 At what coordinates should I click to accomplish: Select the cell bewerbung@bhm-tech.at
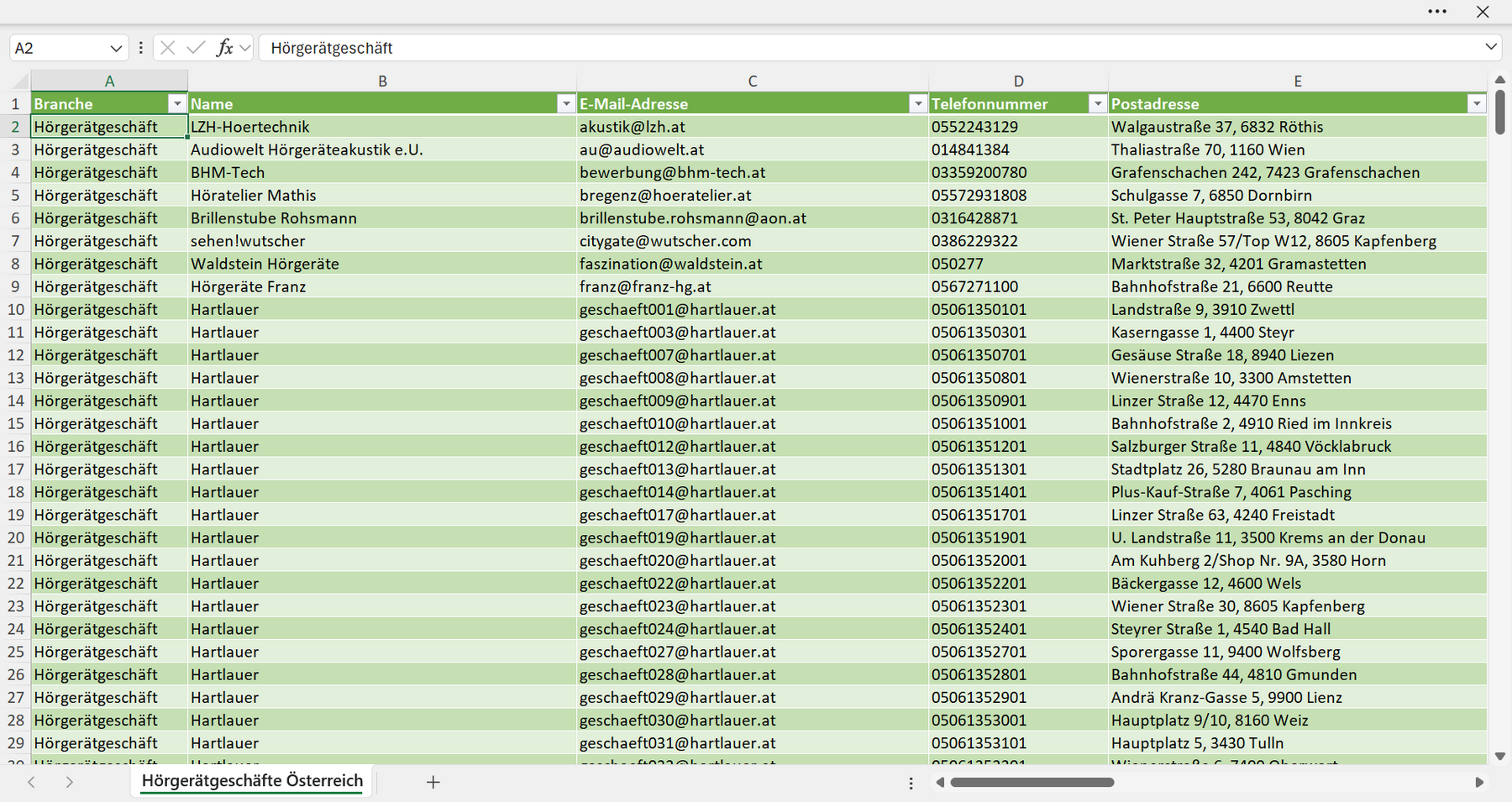pos(753,172)
